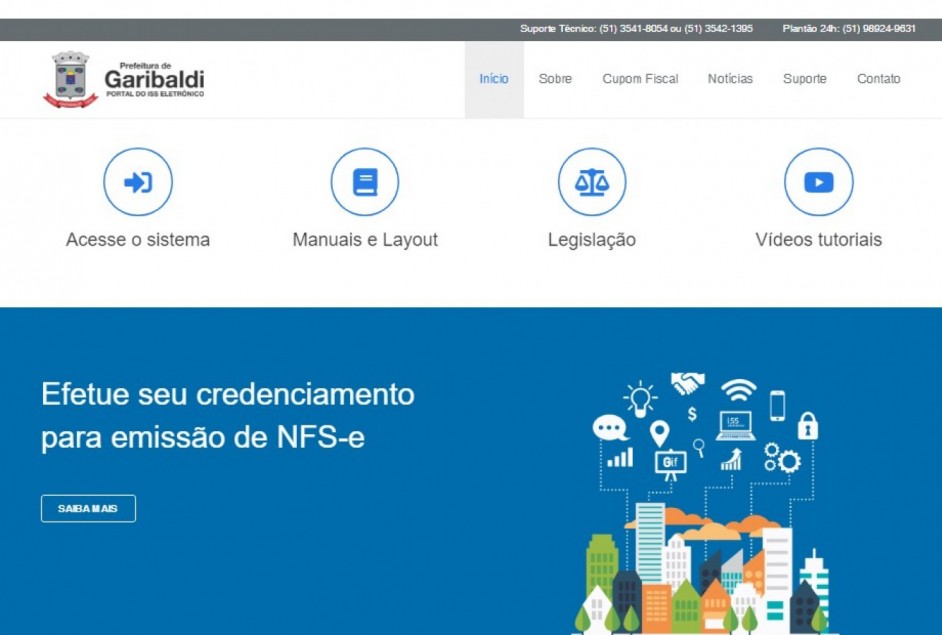Go to the Cupom Fiscal page

coord(640,79)
